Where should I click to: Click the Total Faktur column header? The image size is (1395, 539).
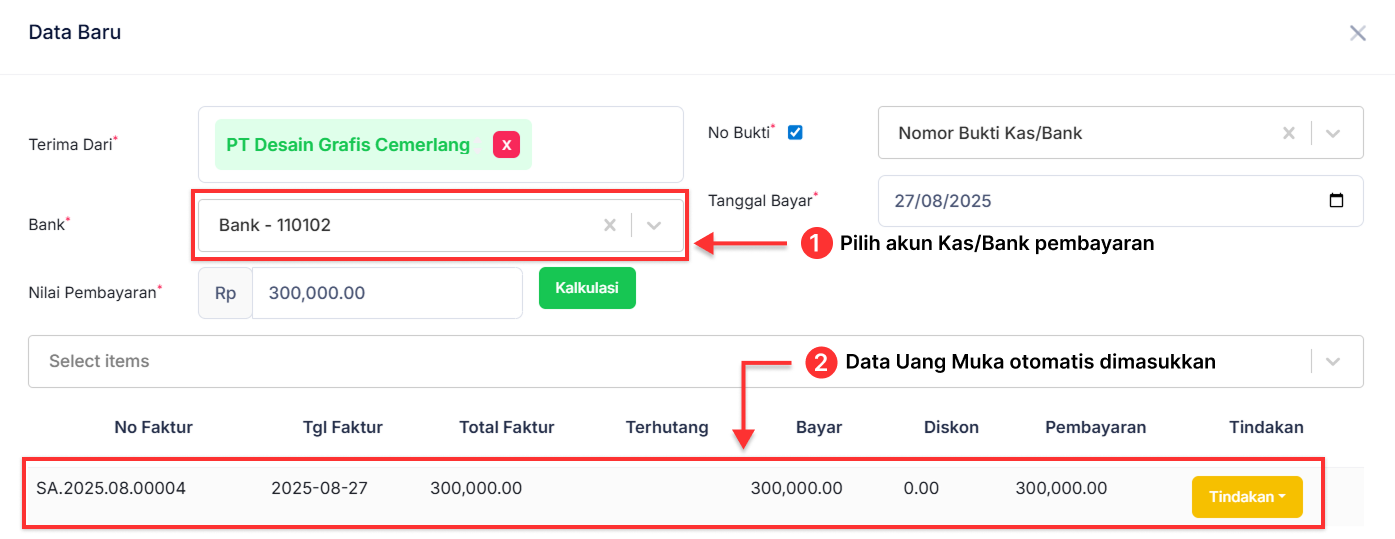click(507, 427)
